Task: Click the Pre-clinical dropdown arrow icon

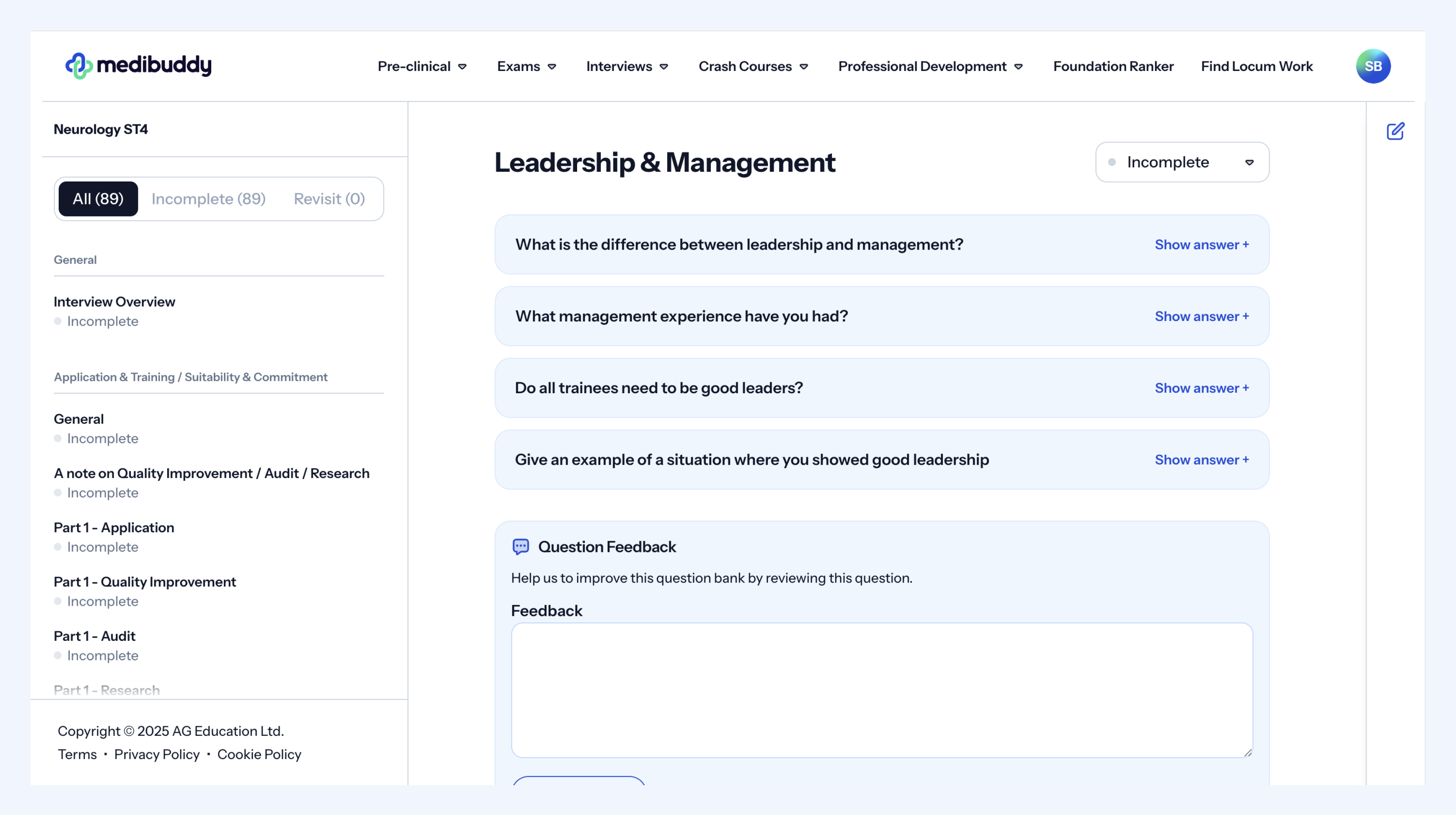Action: click(462, 66)
